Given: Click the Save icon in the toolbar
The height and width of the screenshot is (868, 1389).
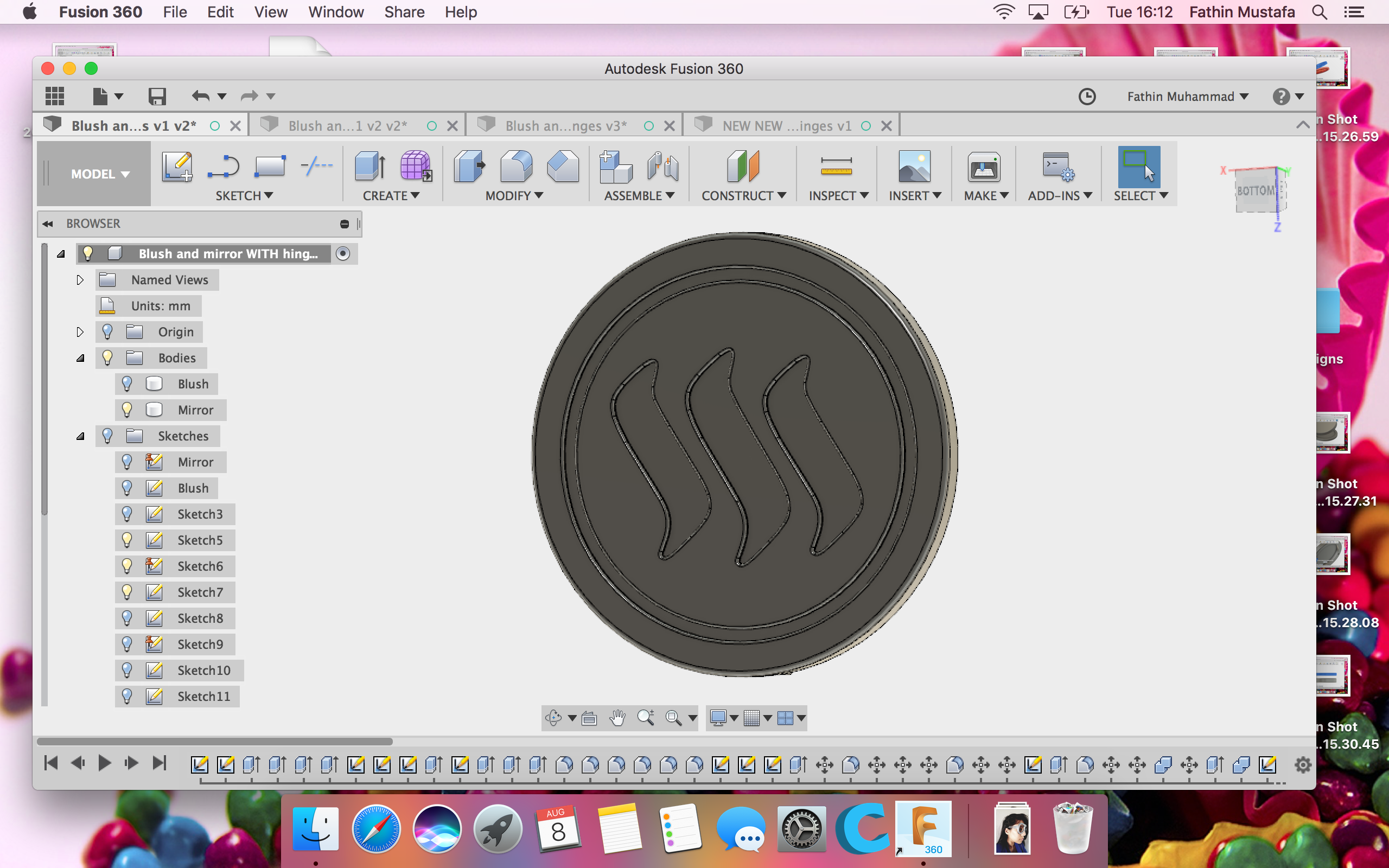Looking at the screenshot, I should tap(157, 97).
